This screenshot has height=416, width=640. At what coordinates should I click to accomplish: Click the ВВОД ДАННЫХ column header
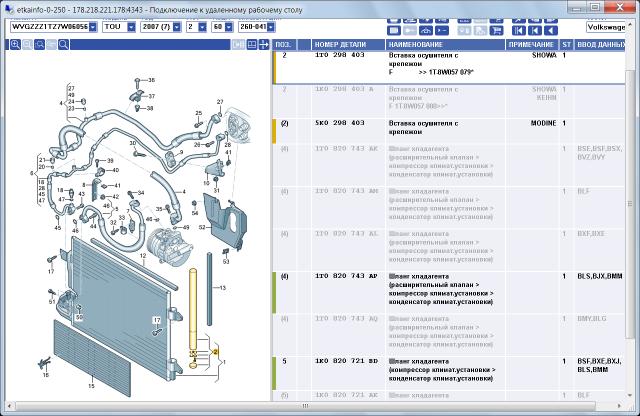coord(600,44)
